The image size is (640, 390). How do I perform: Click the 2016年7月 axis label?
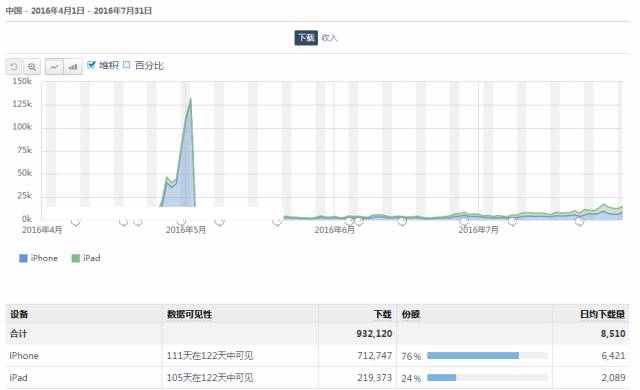pos(478,230)
